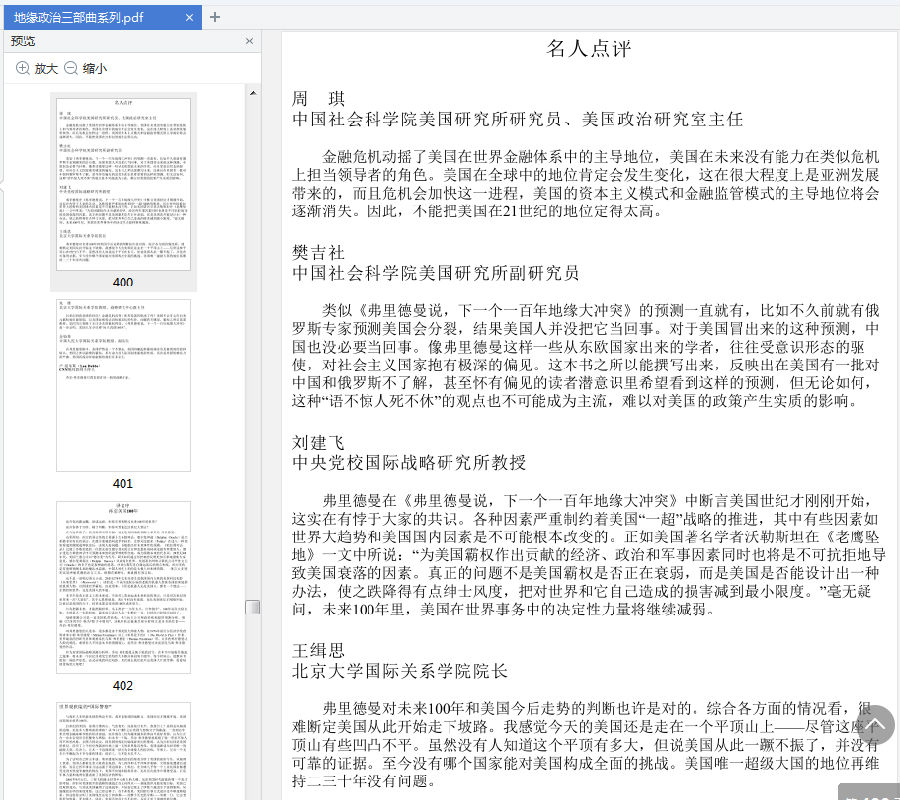Open the page 401 thumbnail
900x800 pixels.
[x=123, y=385]
